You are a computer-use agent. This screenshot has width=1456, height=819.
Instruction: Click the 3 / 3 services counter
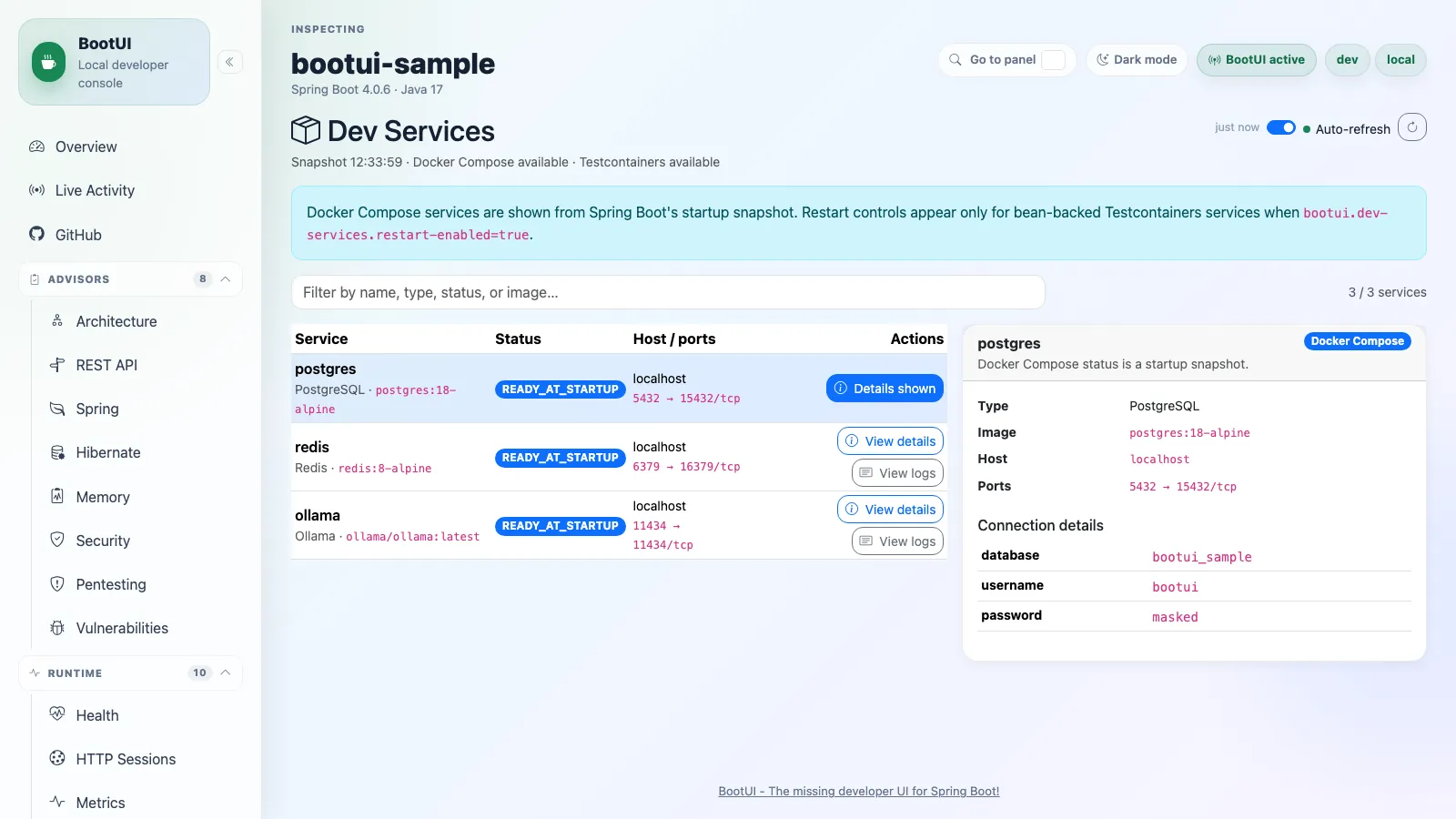coord(1387,292)
